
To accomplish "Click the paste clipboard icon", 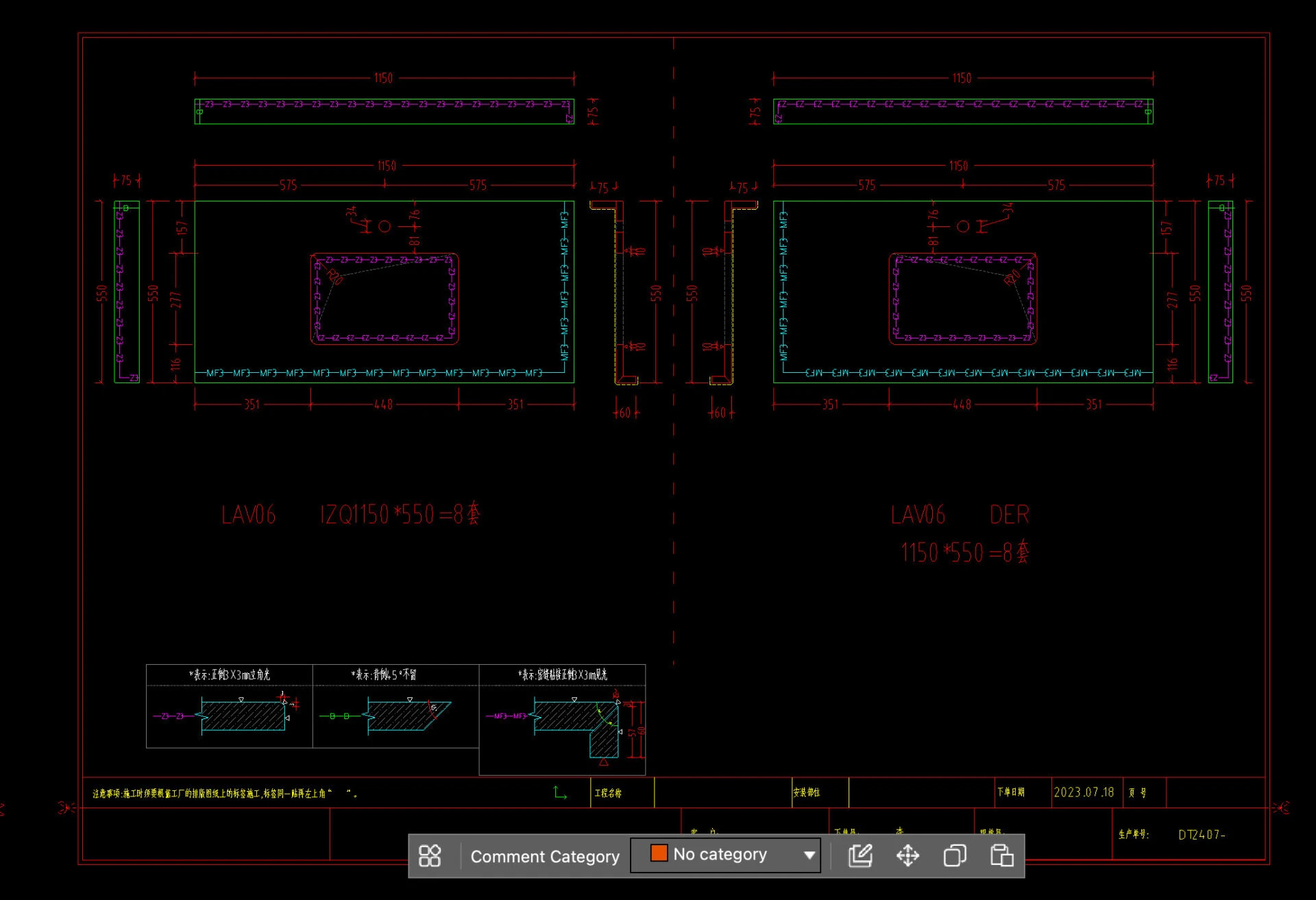I will point(1001,855).
